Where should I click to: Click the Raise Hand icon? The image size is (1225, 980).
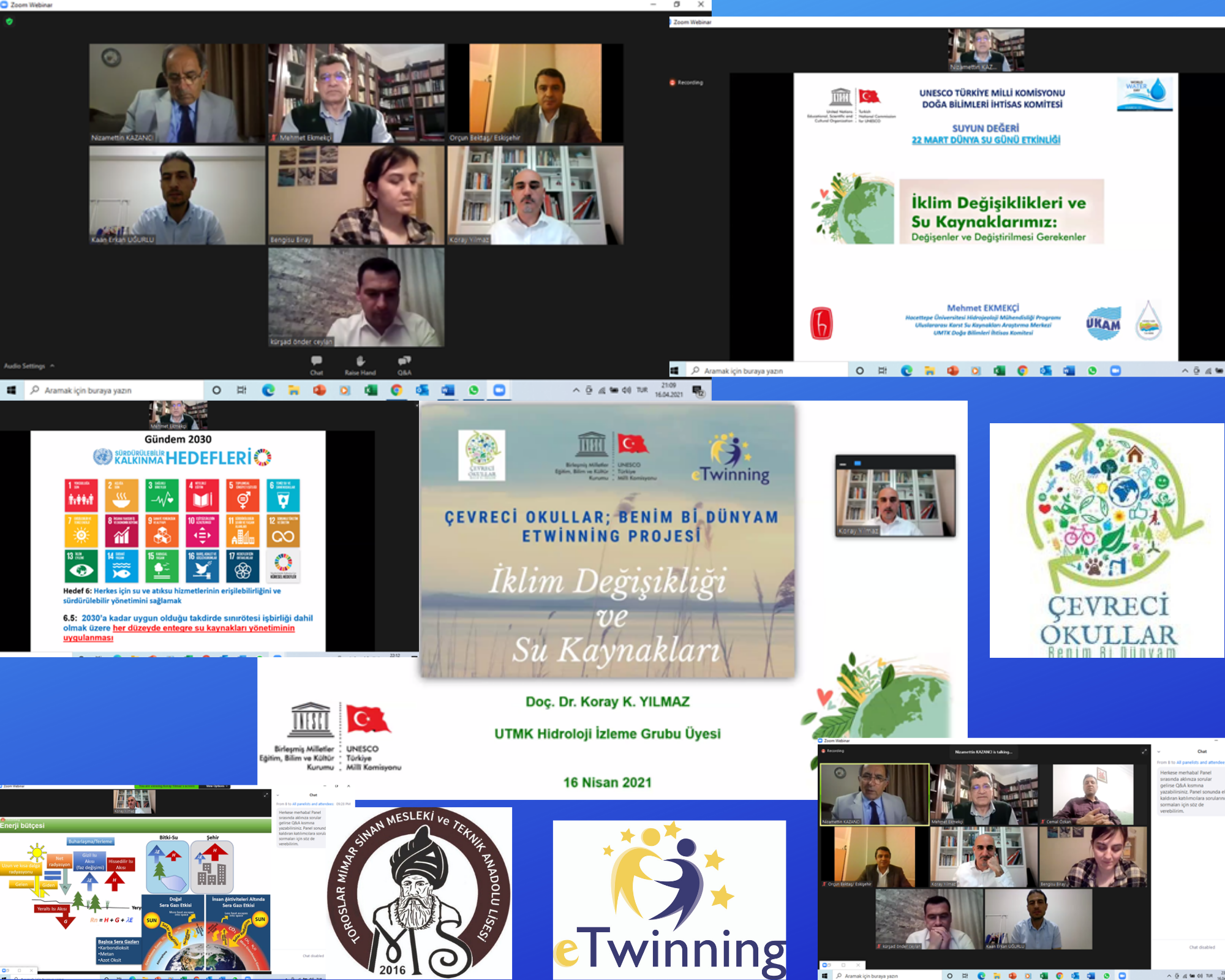[360, 361]
